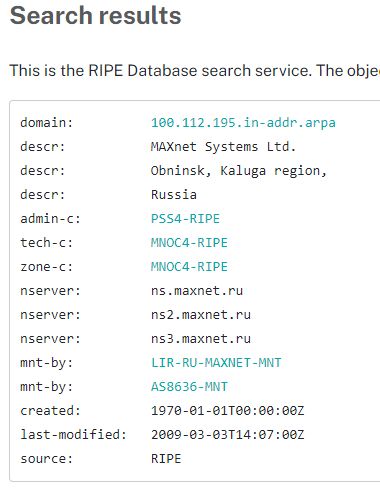
Task: Open the LIR-RU-MAXNET-MNT maintainer link
Action: (x=216, y=363)
